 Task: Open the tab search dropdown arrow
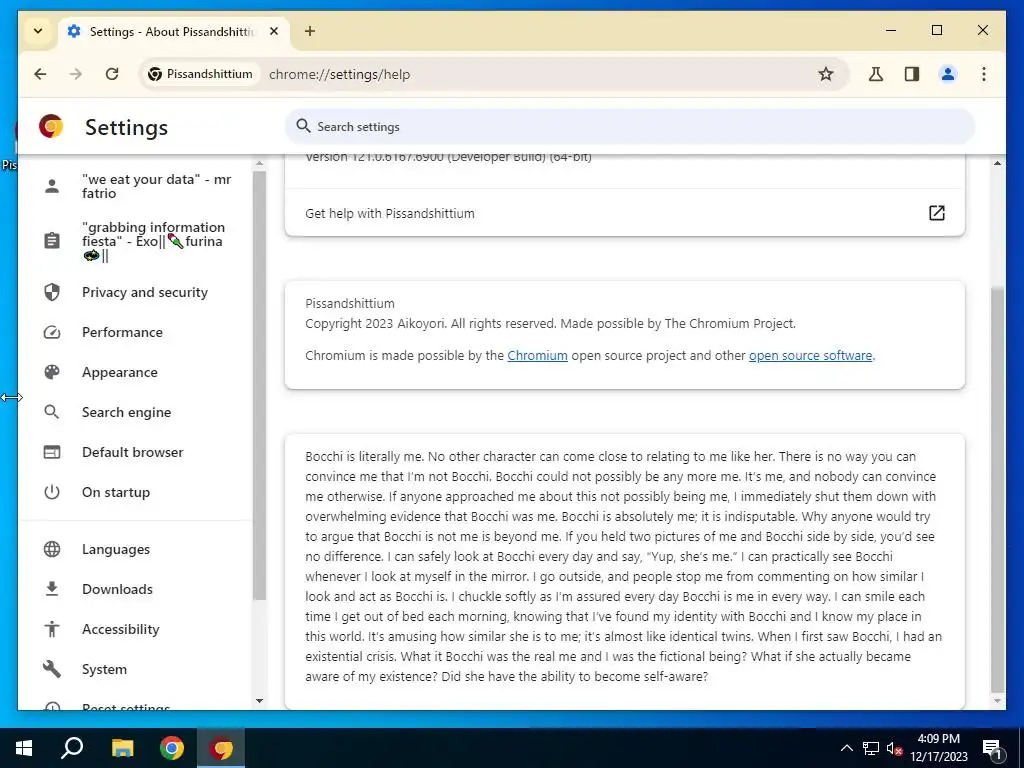[38, 31]
